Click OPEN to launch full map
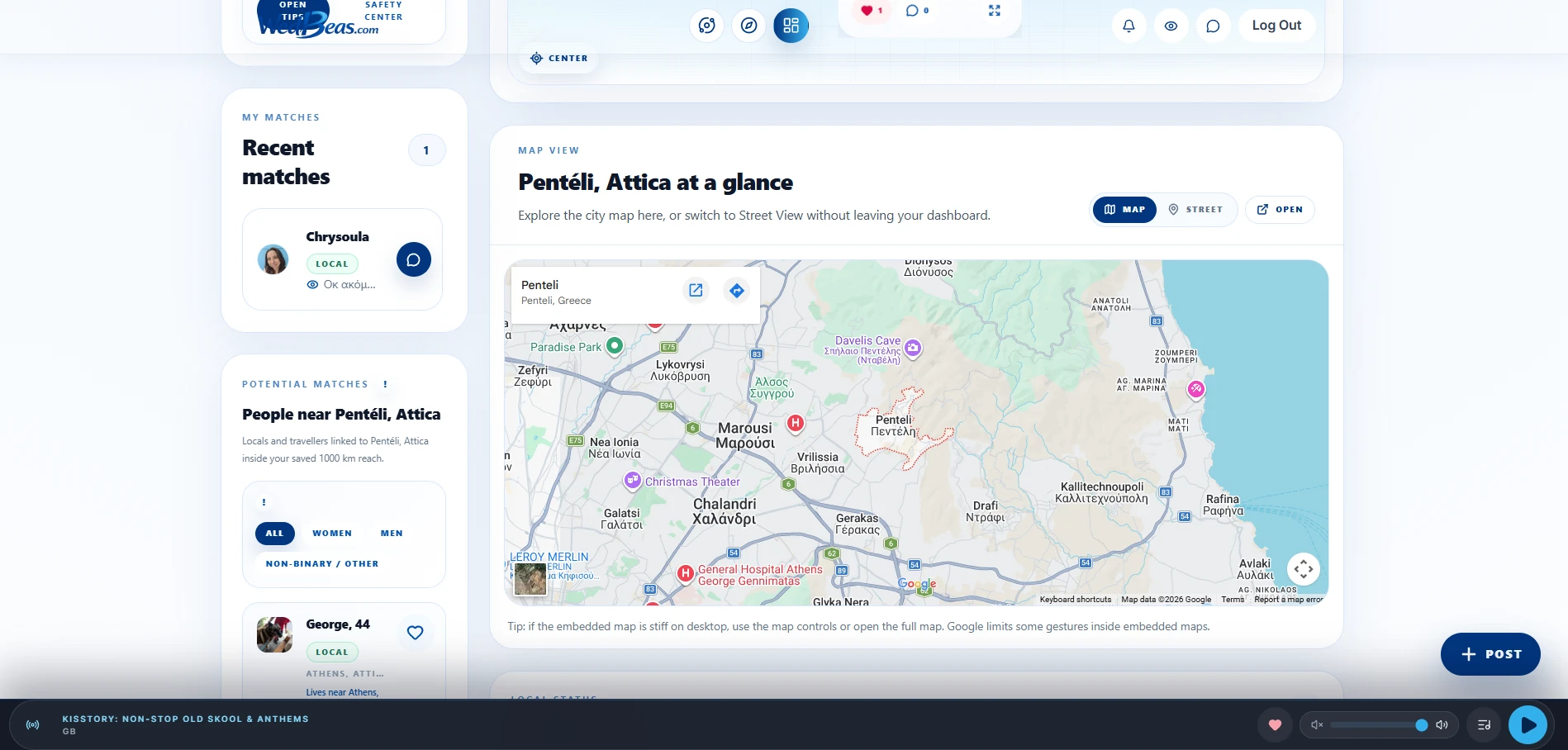 pyautogui.click(x=1280, y=210)
